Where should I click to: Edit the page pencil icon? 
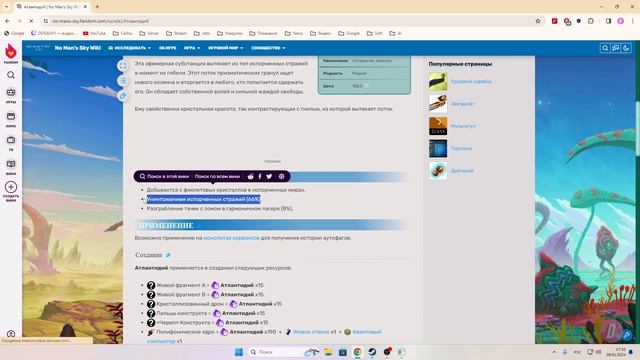click(x=122, y=96)
